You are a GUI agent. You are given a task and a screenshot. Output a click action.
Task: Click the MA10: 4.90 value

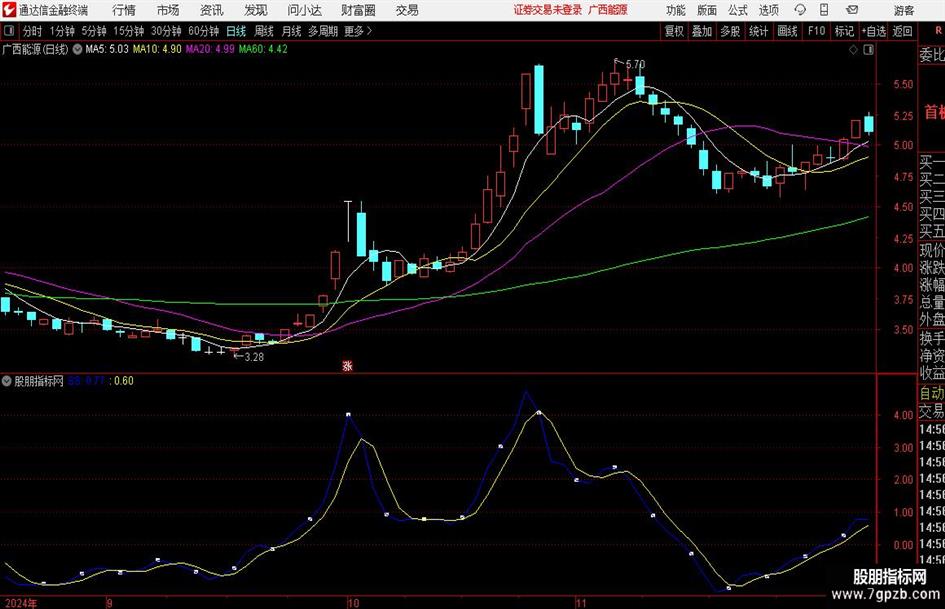157,49
